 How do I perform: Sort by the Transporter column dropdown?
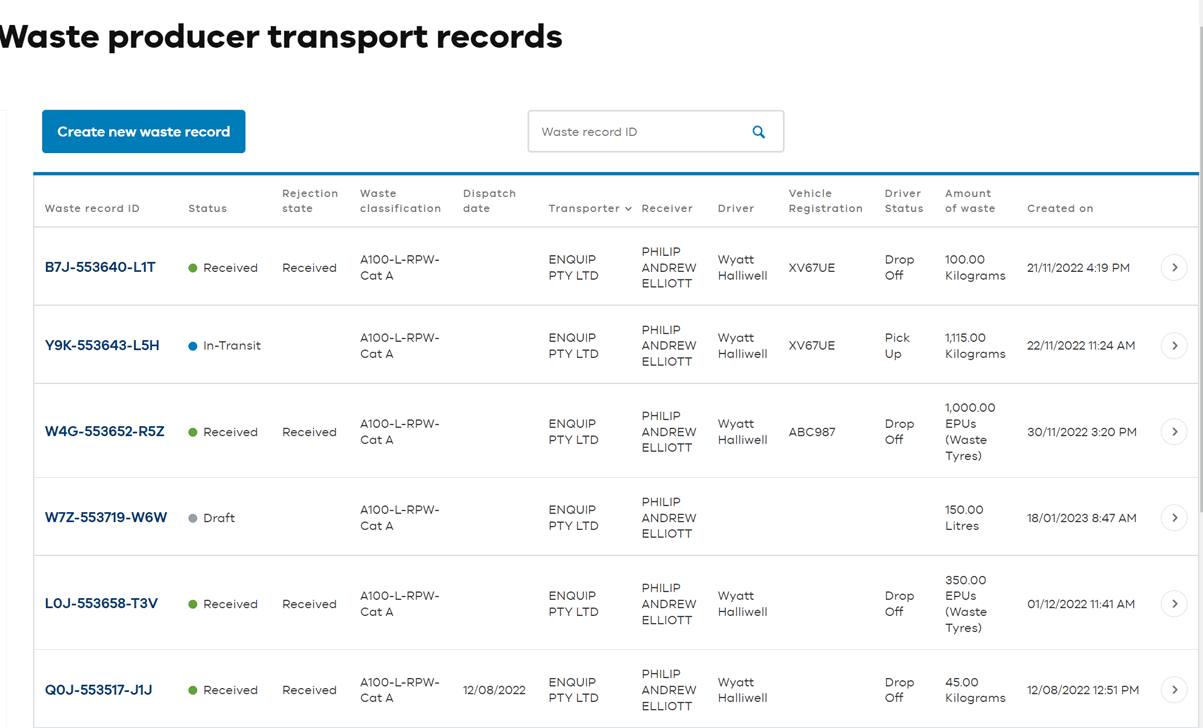(590, 209)
